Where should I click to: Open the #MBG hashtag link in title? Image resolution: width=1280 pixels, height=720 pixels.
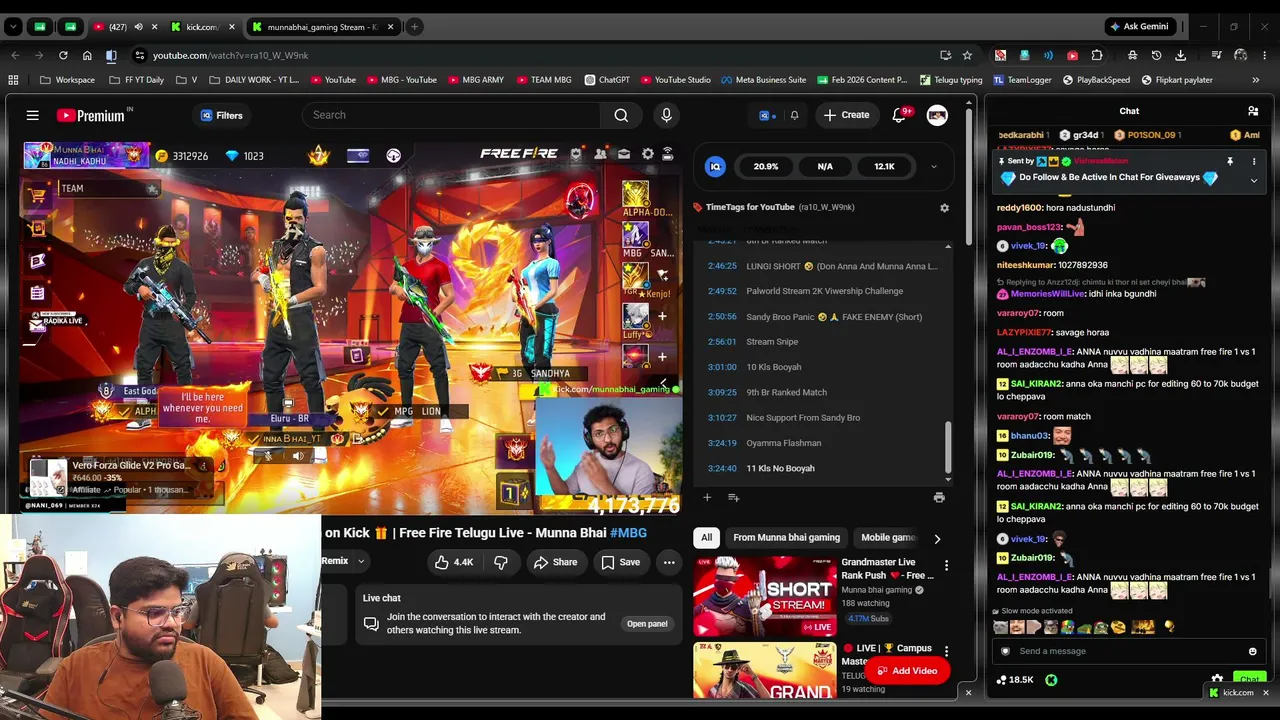(x=628, y=533)
